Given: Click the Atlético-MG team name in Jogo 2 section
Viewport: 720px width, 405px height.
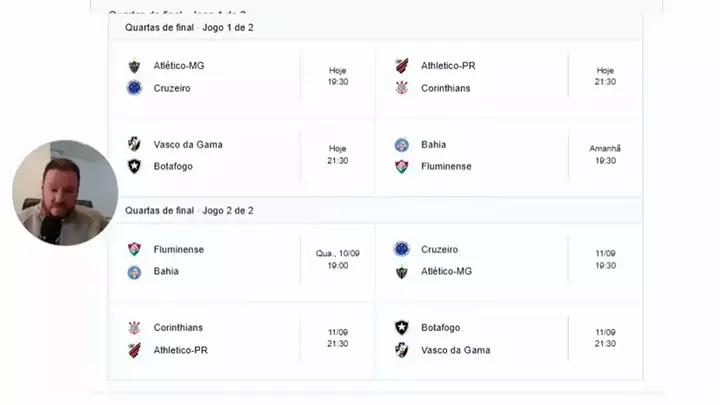Looking at the screenshot, I should pos(446,272).
